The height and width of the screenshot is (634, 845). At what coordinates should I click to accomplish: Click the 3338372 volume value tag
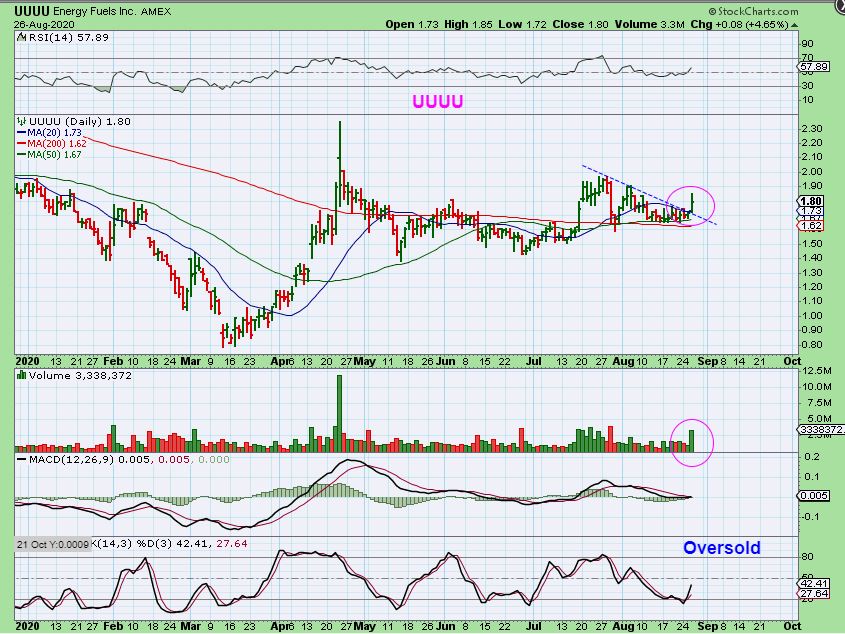coord(819,429)
